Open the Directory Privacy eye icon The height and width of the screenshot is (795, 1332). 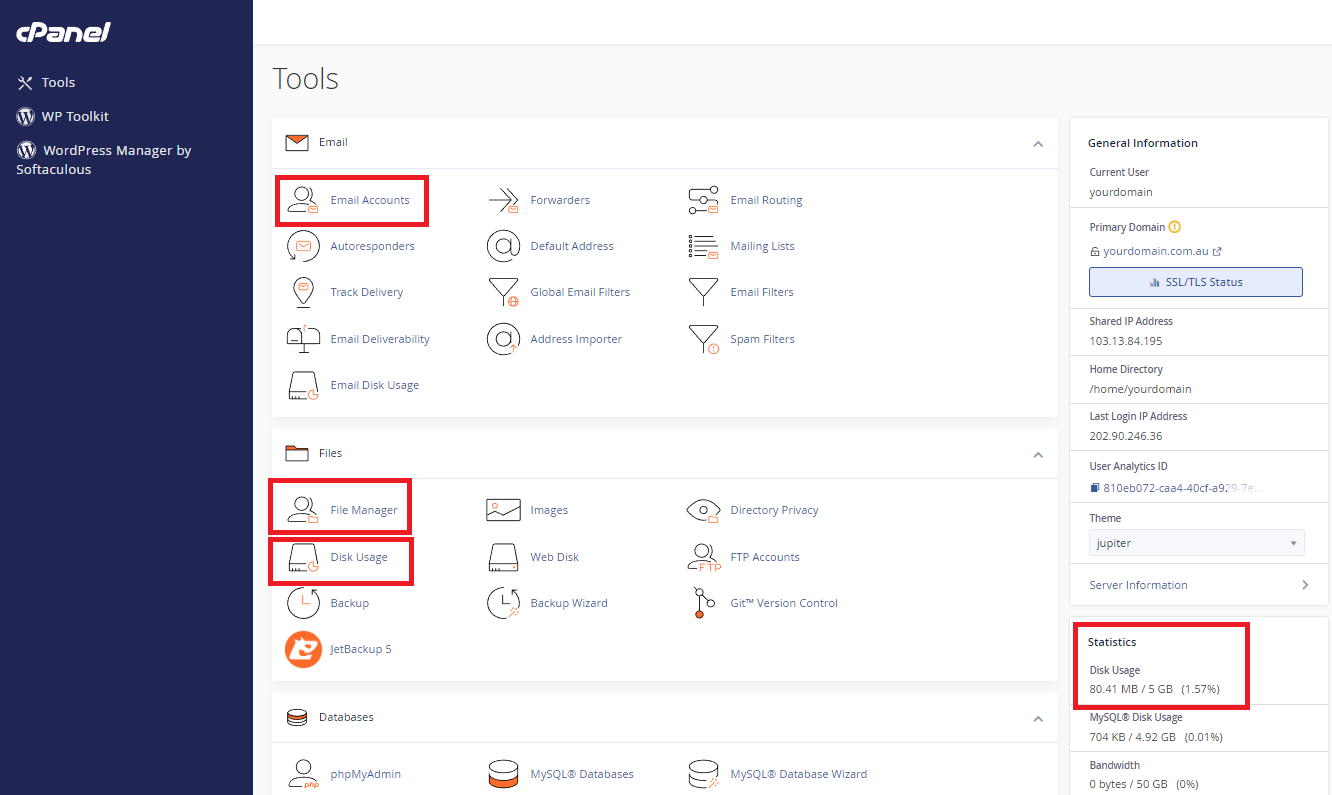tap(704, 510)
